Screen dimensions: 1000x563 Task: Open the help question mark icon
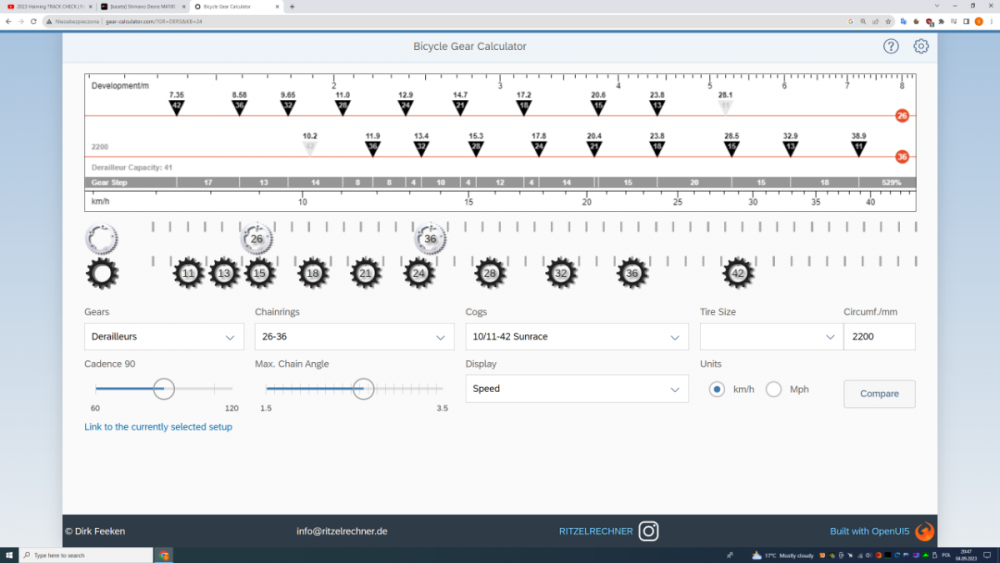pos(891,46)
